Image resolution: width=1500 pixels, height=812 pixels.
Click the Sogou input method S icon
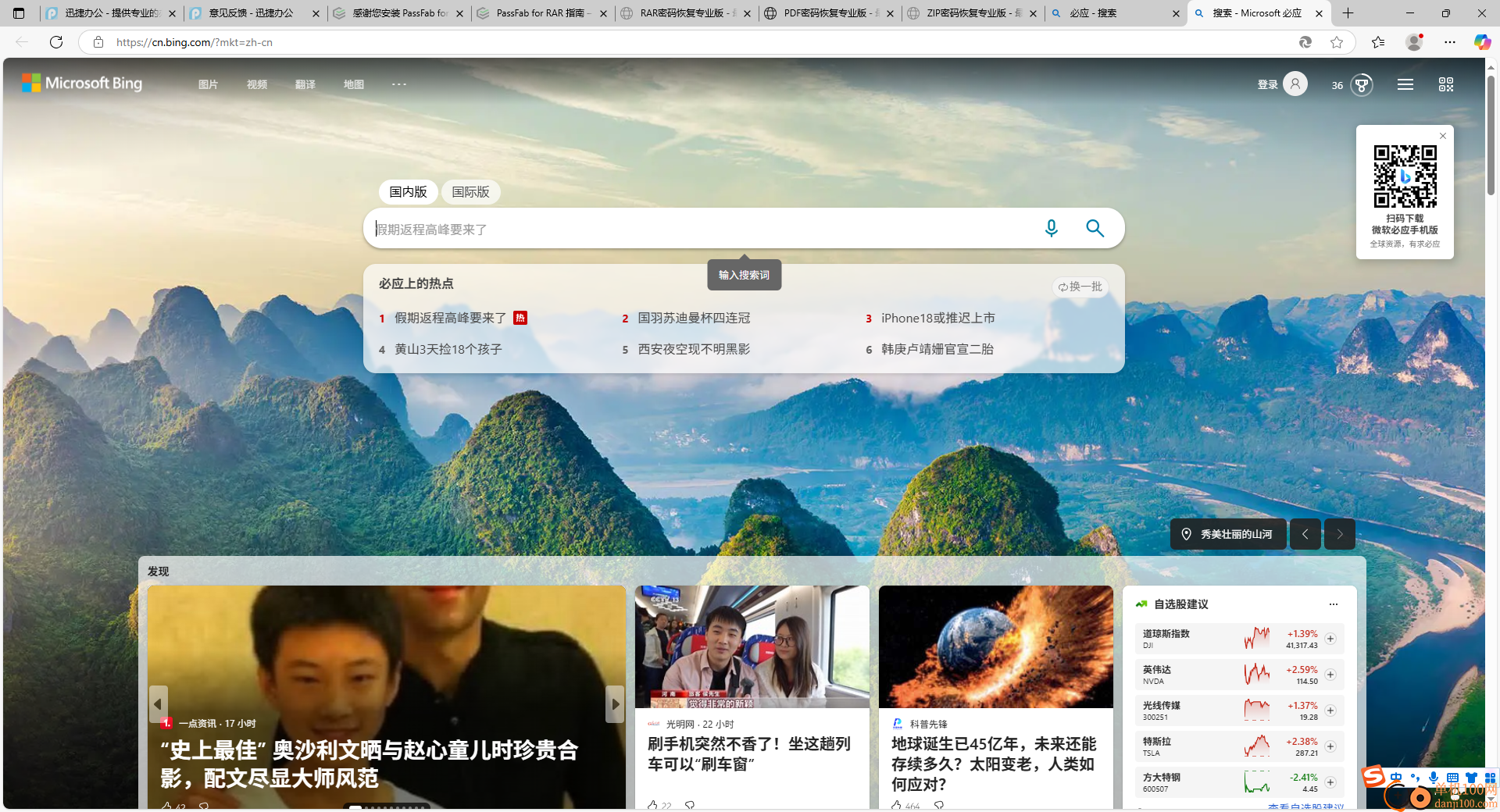coord(1373,776)
